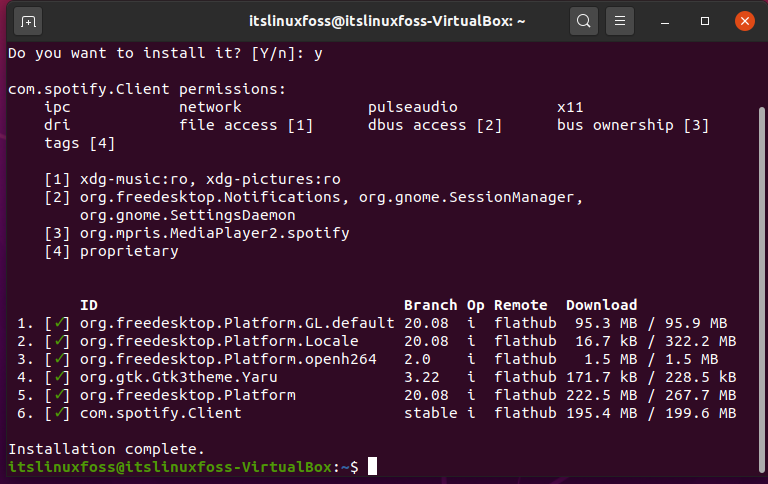The image size is (768, 484).
Task: Click the text org.freedesktop.Platform.openh264
Action: [228, 360]
